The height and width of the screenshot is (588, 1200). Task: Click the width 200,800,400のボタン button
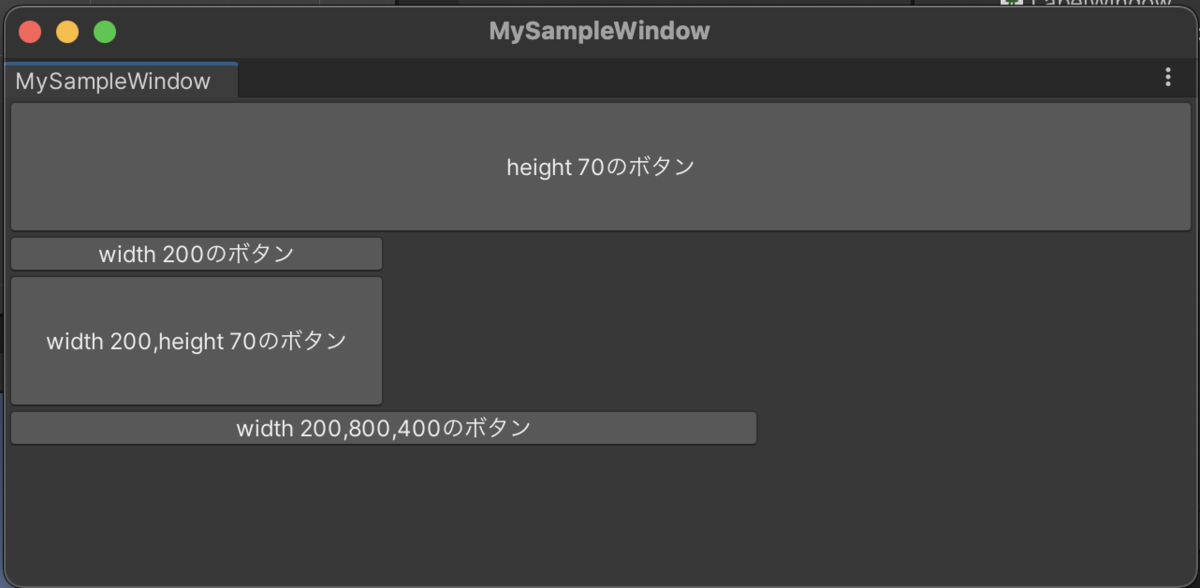[383, 428]
